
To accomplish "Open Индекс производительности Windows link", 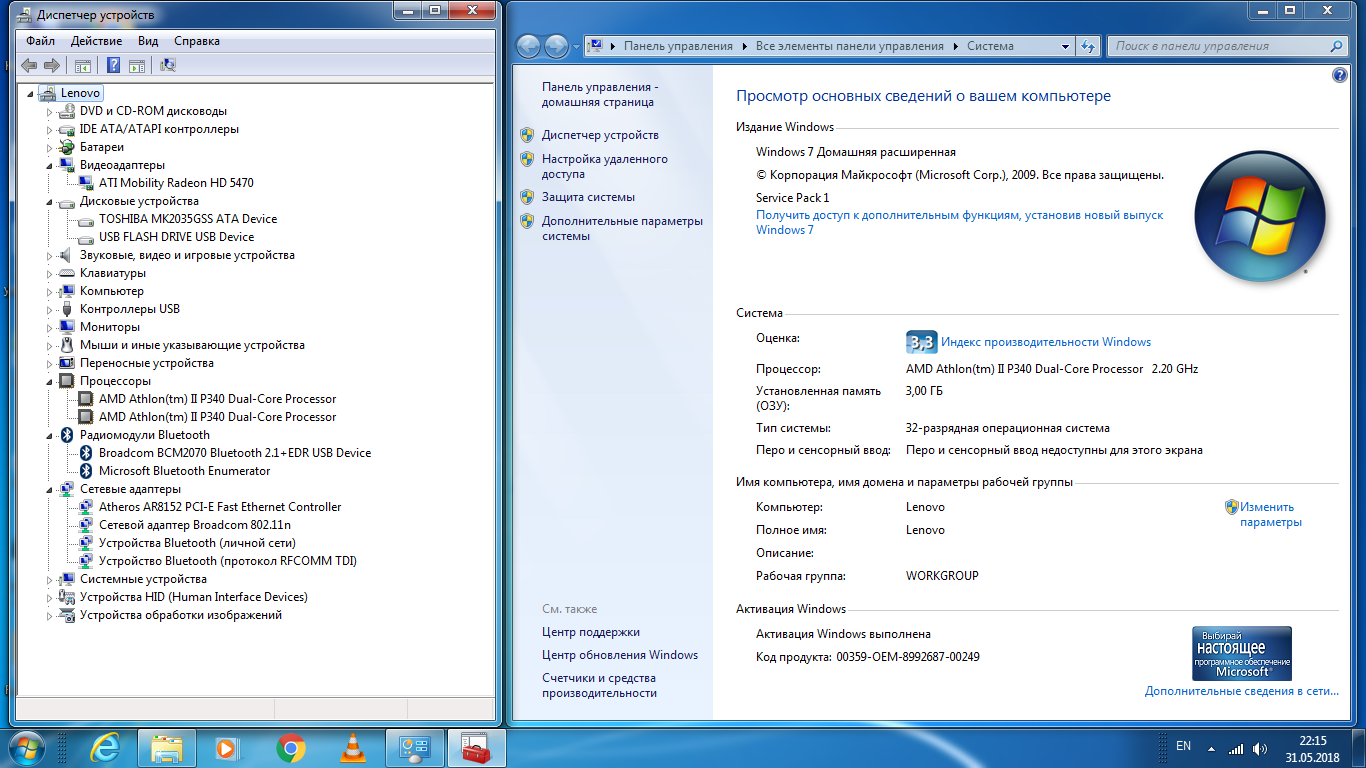I will click(1046, 342).
